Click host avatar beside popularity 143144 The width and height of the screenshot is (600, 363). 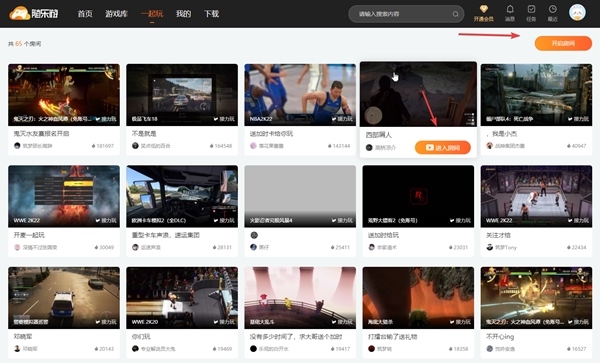(x=253, y=146)
